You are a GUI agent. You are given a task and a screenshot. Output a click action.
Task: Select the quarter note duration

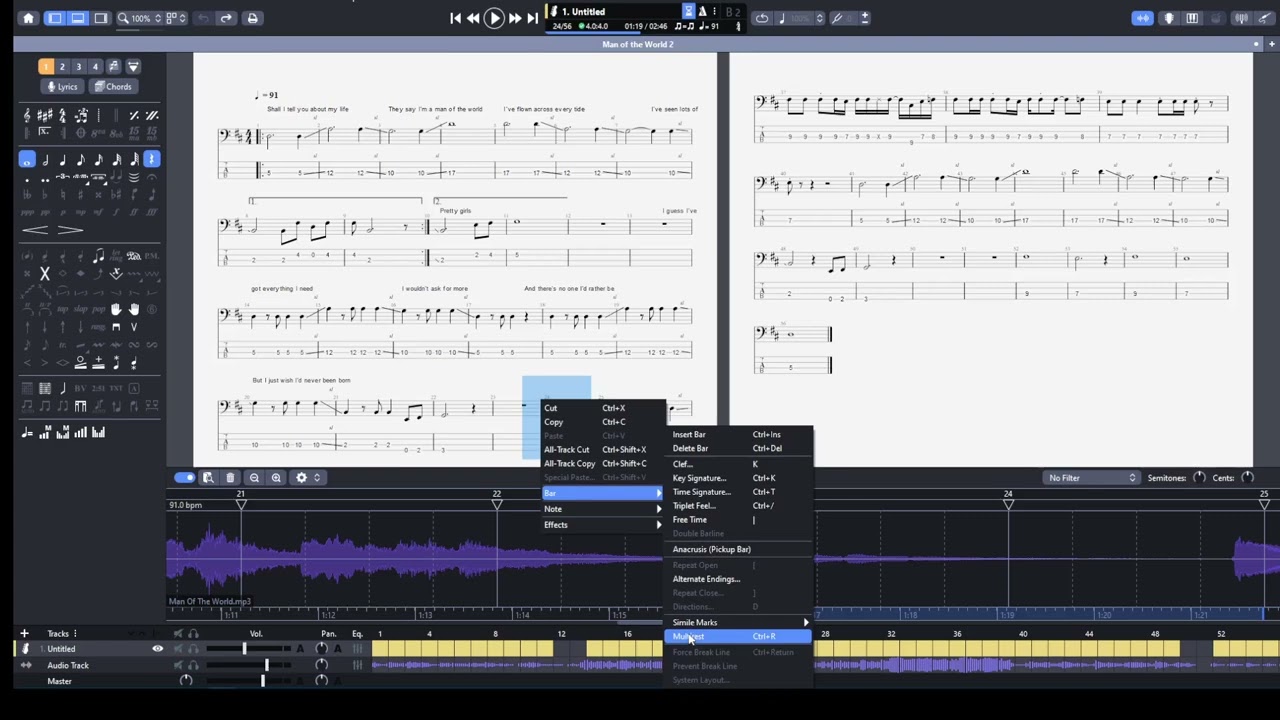(x=63, y=159)
